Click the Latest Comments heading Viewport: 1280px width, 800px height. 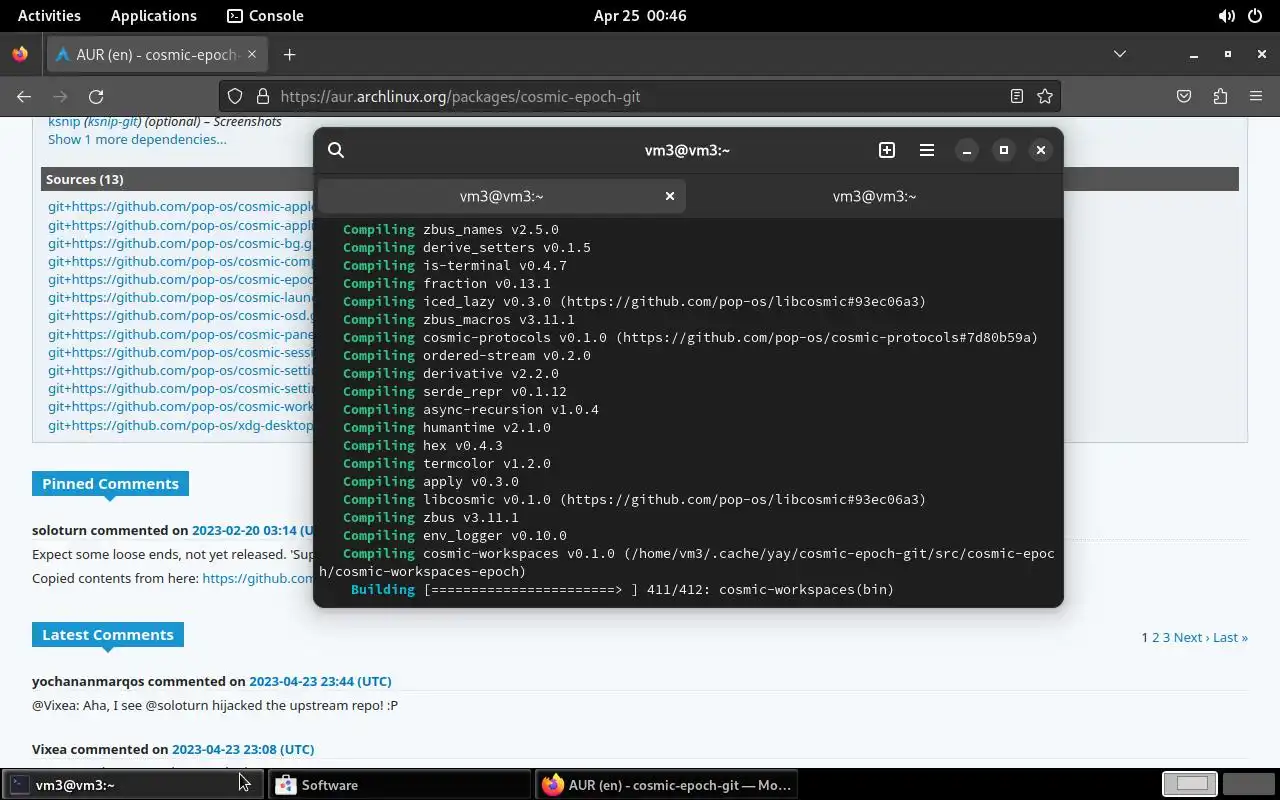coord(107,635)
